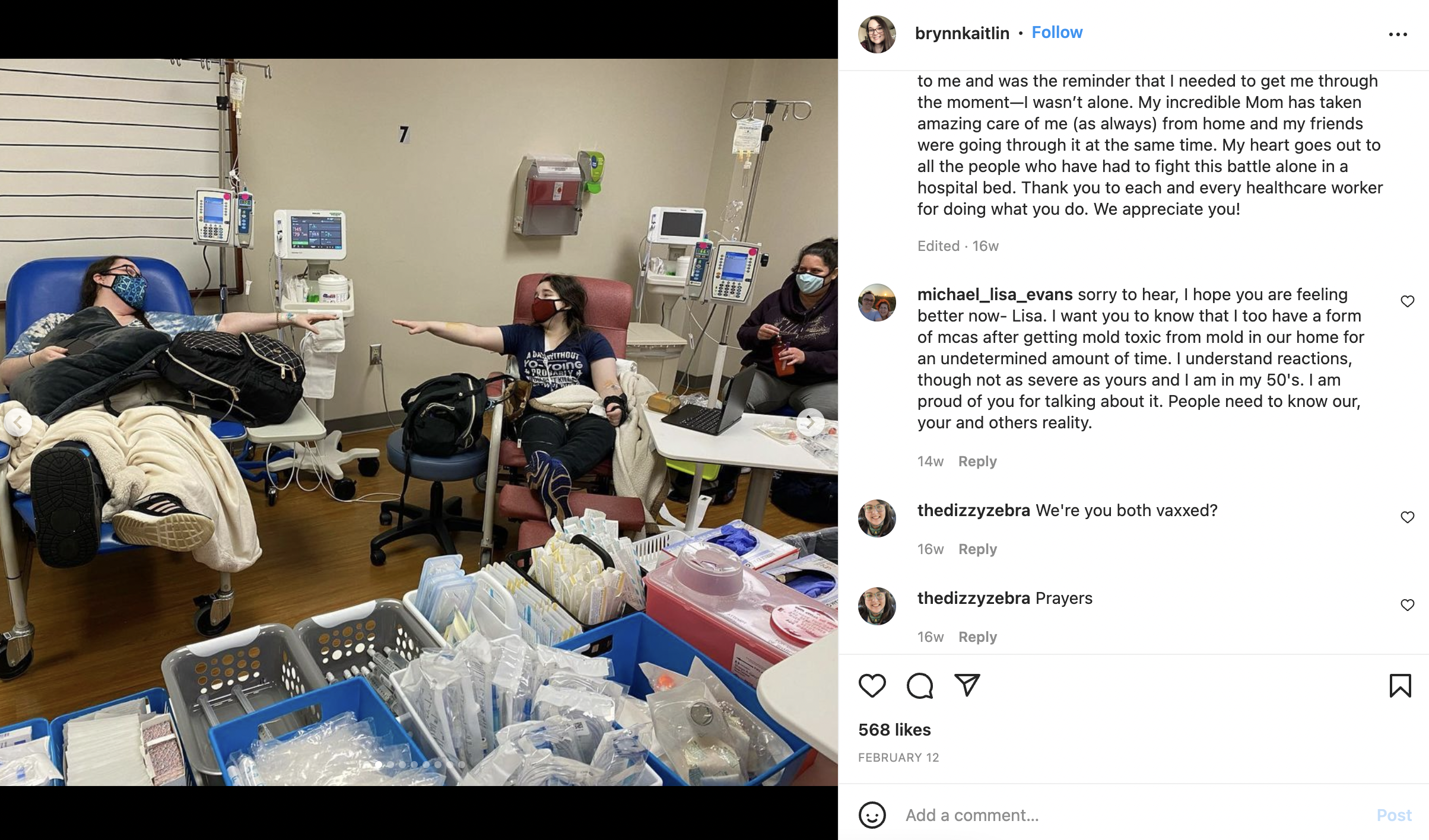Image resolution: width=1429 pixels, height=840 pixels.
Task: Save the post with the bookmark icon
Action: tap(1400, 686)
